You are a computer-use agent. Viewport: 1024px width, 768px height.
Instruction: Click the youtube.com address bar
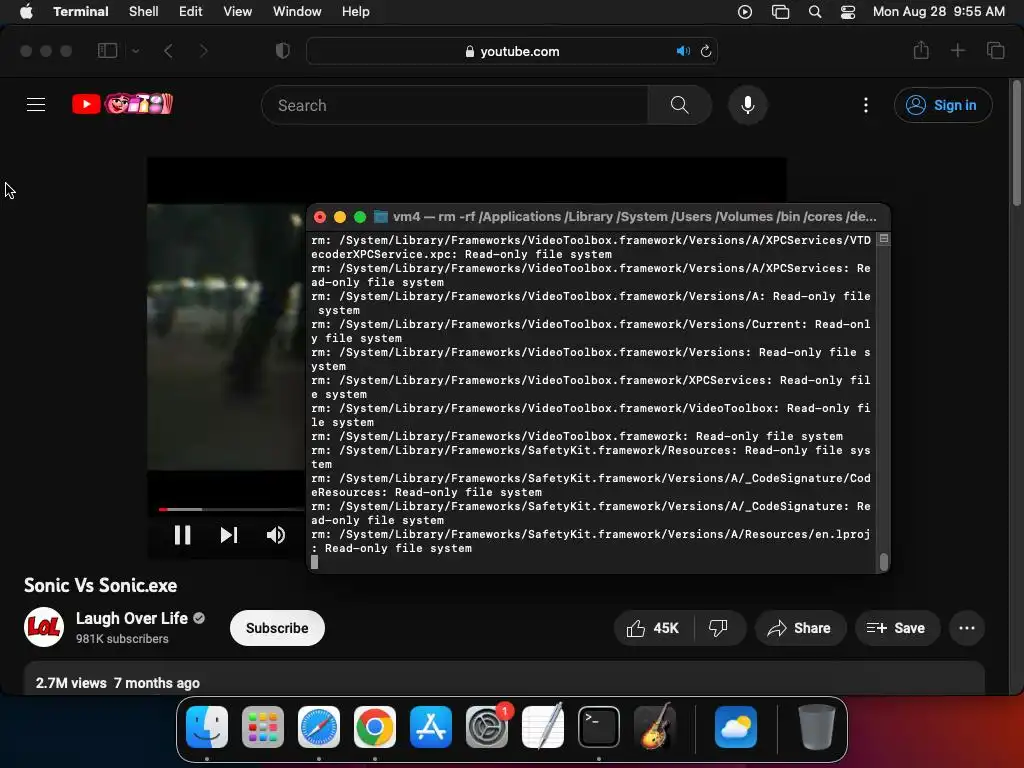click(x=511, y=51)
